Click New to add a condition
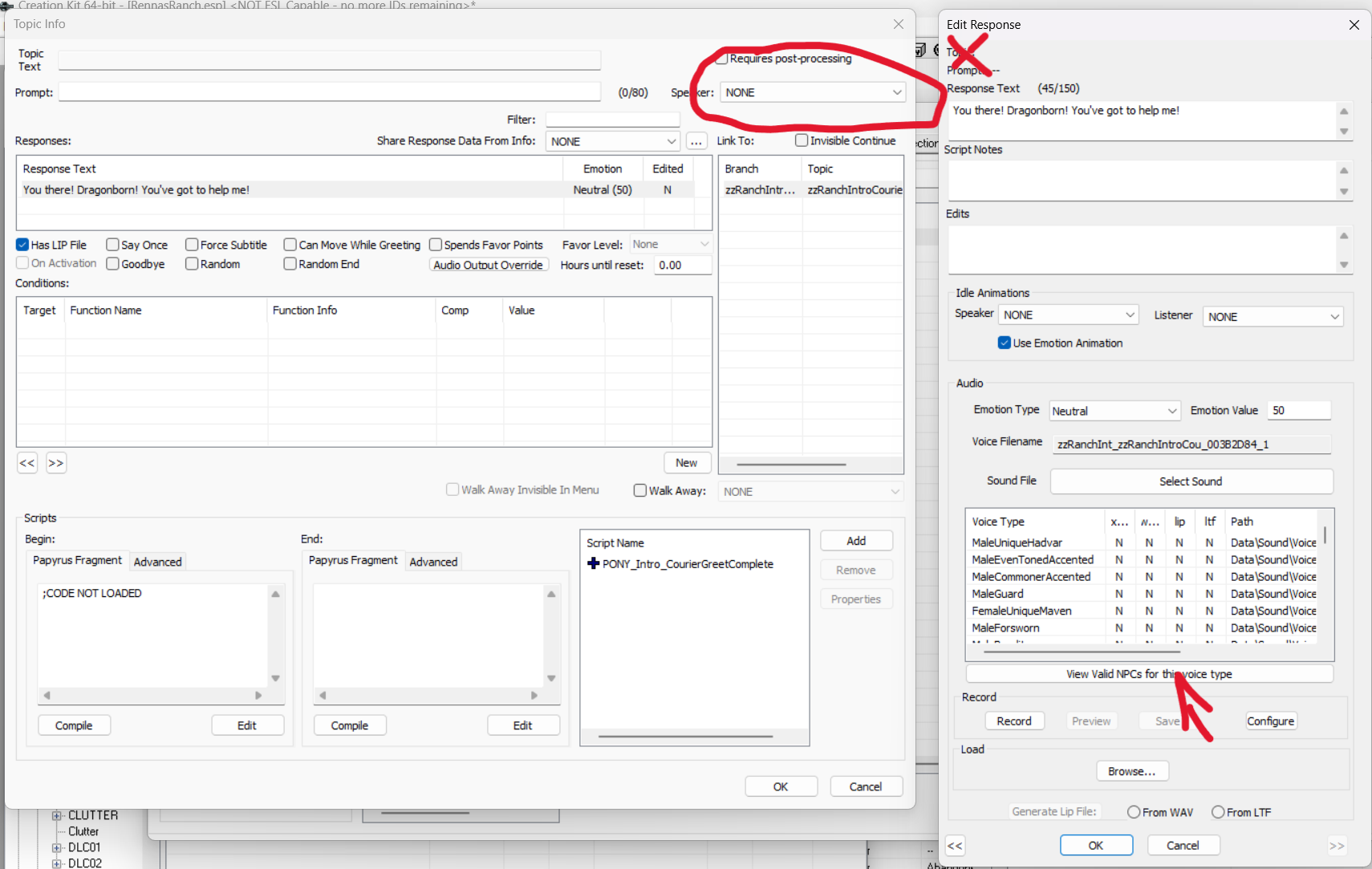This screenshot has width=1372, height=869. 686,463
